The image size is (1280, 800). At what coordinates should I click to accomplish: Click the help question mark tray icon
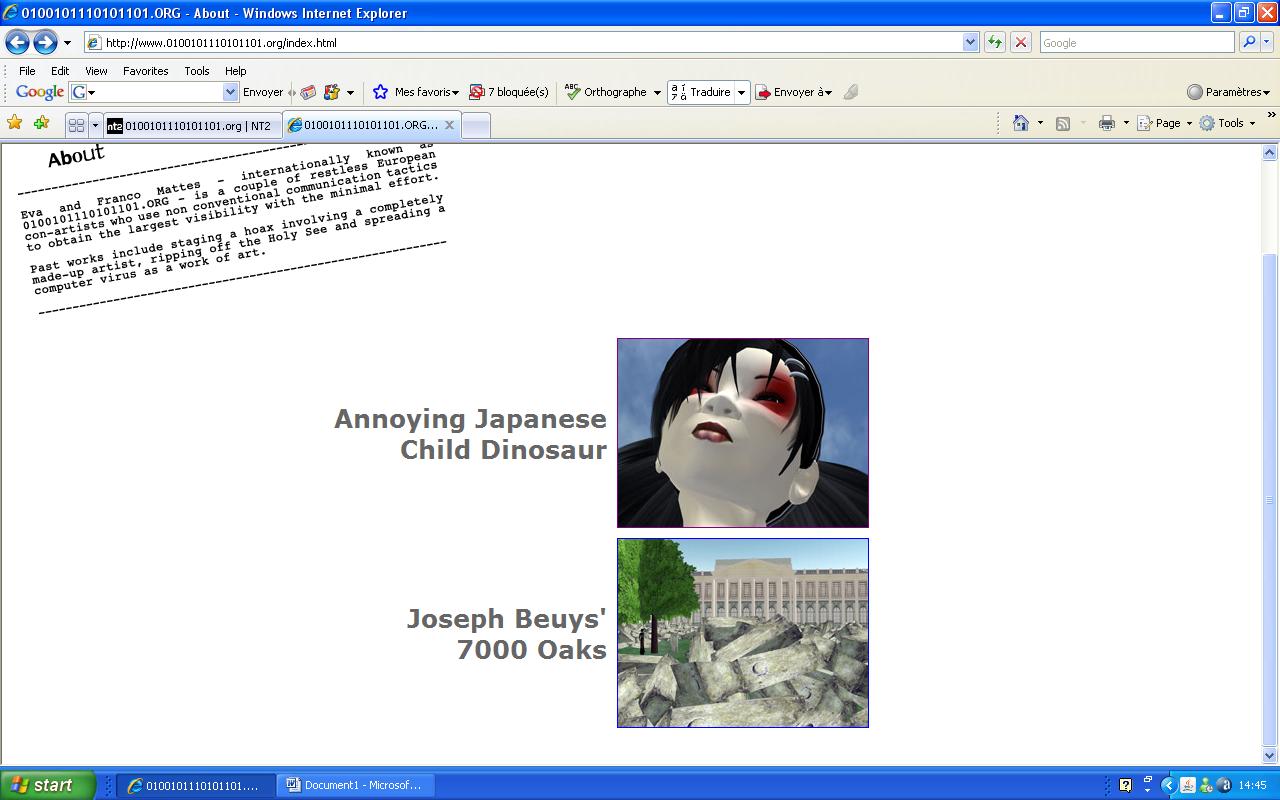[x=1125, y=785]
